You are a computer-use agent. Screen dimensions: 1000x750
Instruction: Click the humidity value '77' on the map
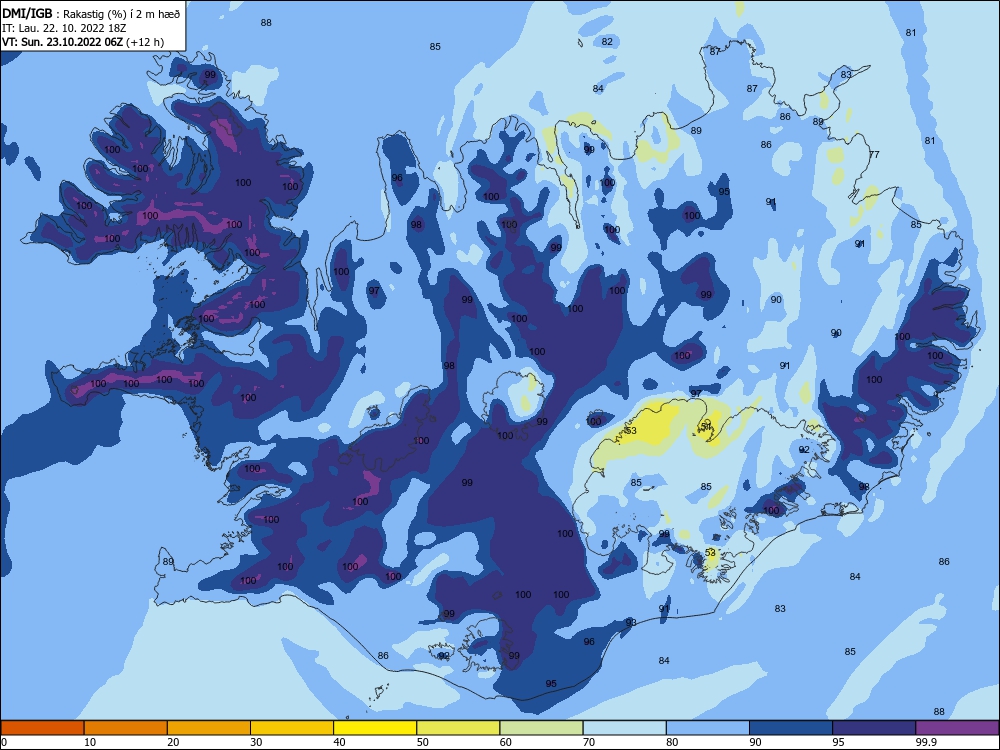[874, 154]
